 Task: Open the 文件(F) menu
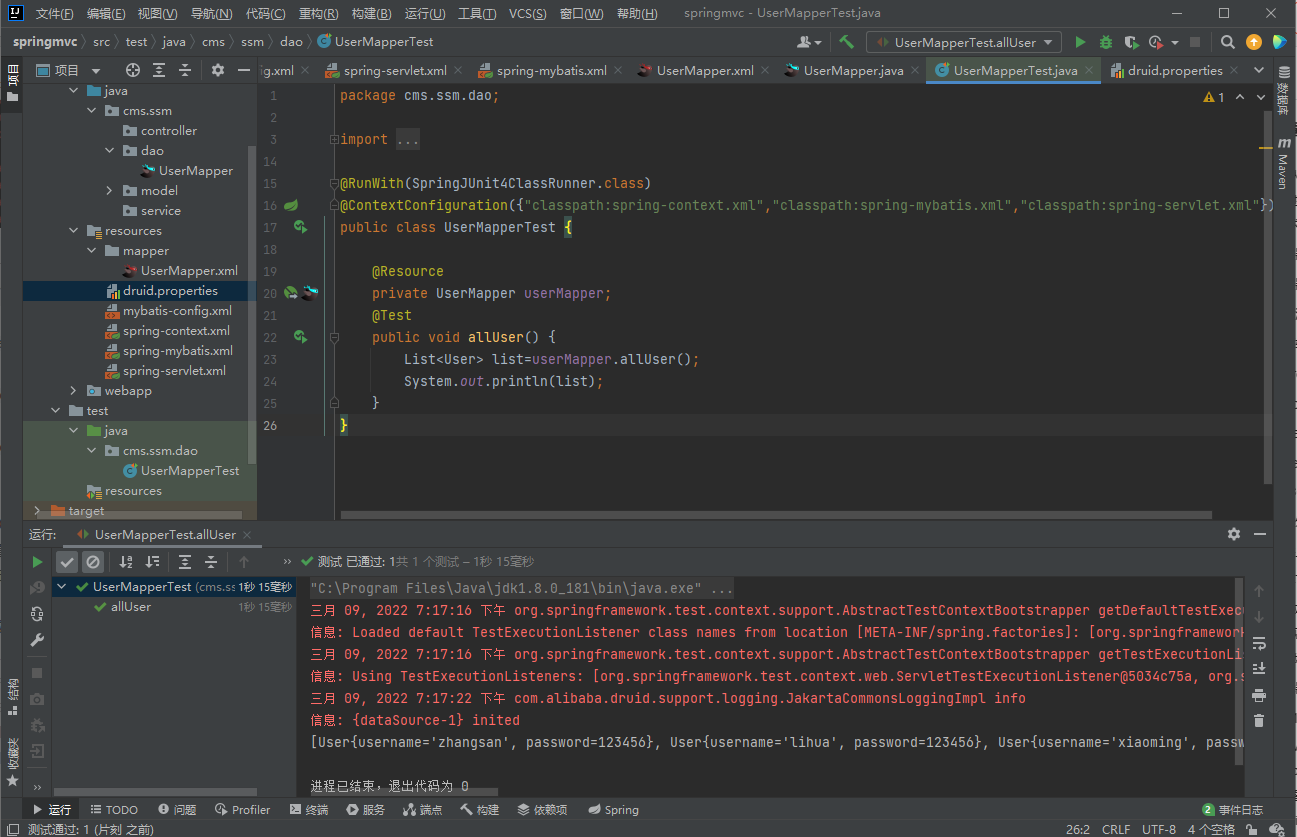click(x=54, y=14)
